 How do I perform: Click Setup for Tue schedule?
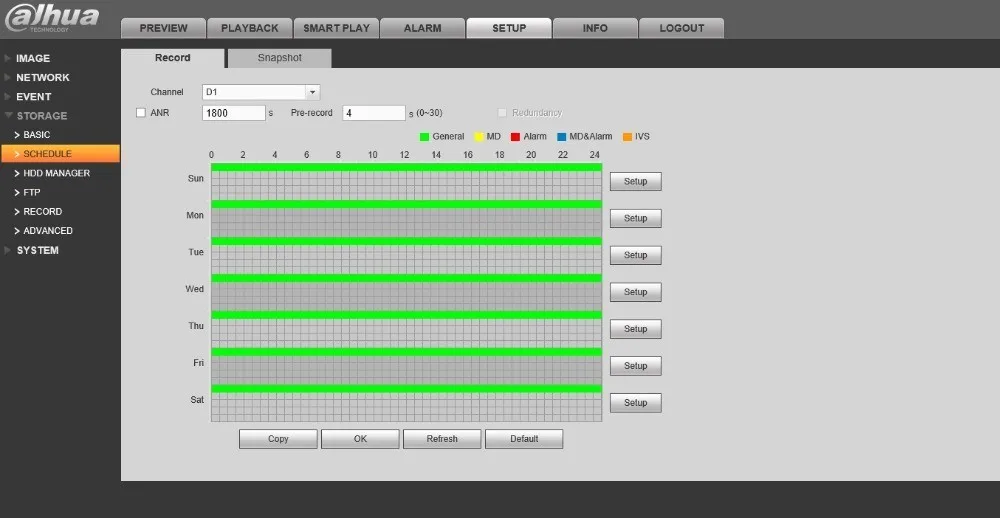(635, 255)
